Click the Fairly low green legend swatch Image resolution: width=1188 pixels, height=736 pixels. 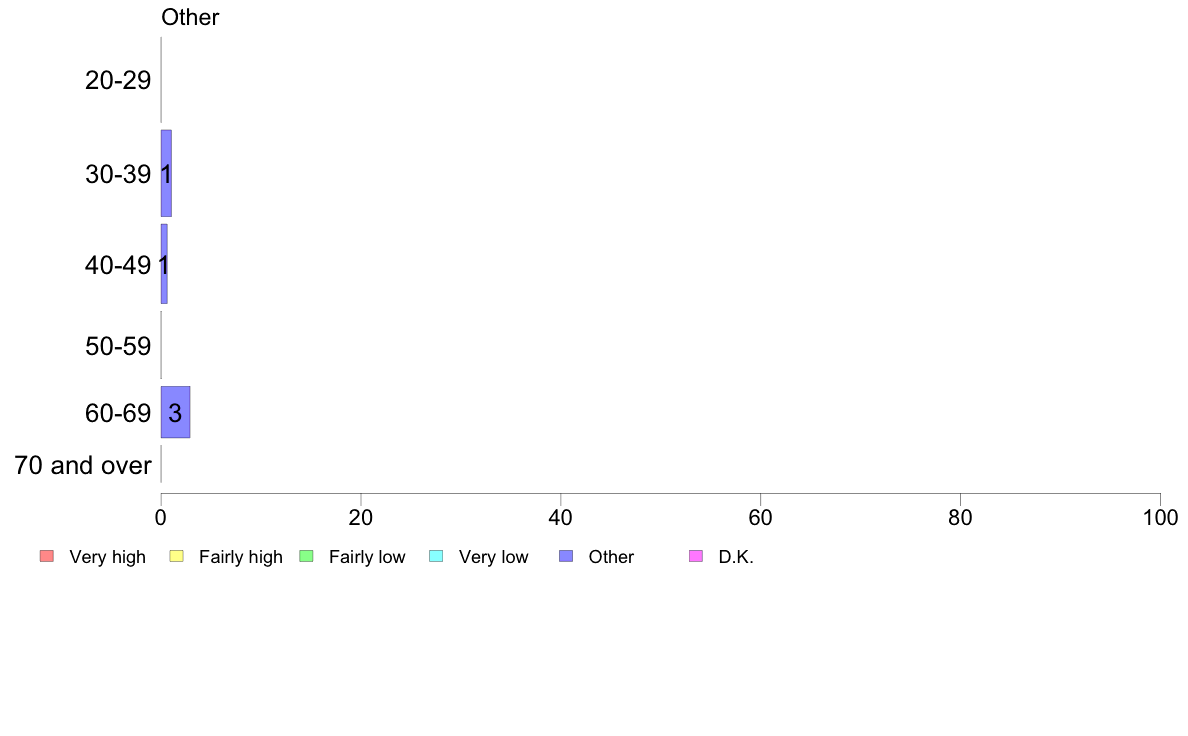[306, 556]
